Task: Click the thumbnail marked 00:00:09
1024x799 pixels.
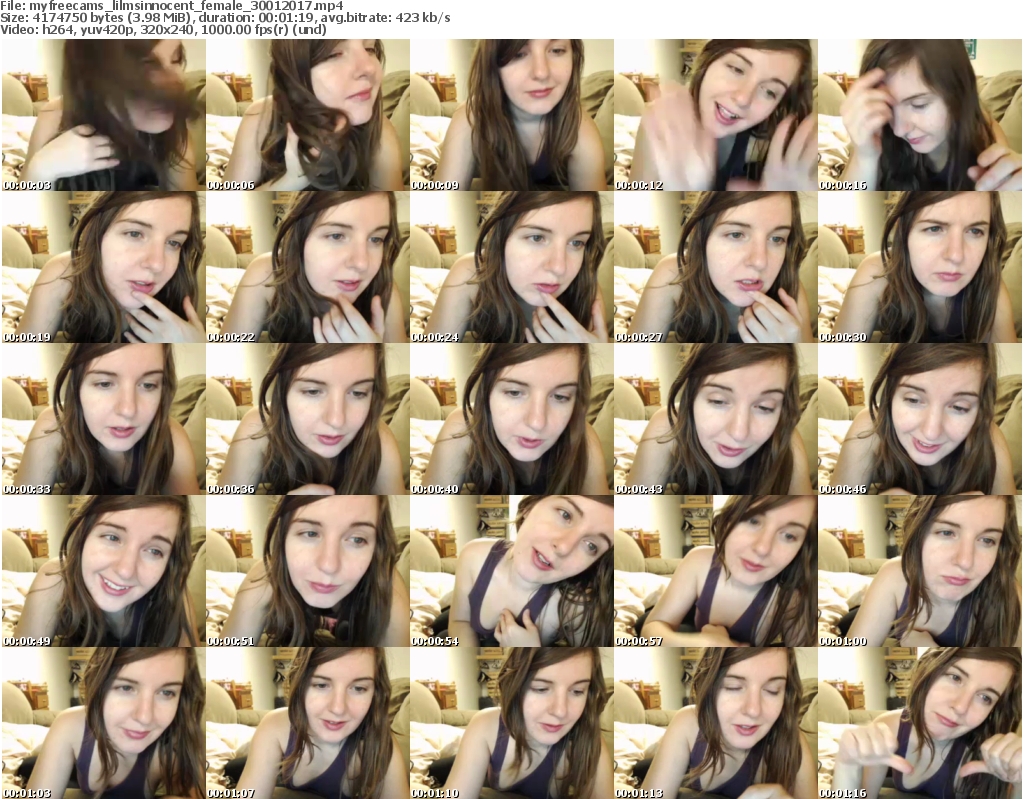Action: point(512,115)
